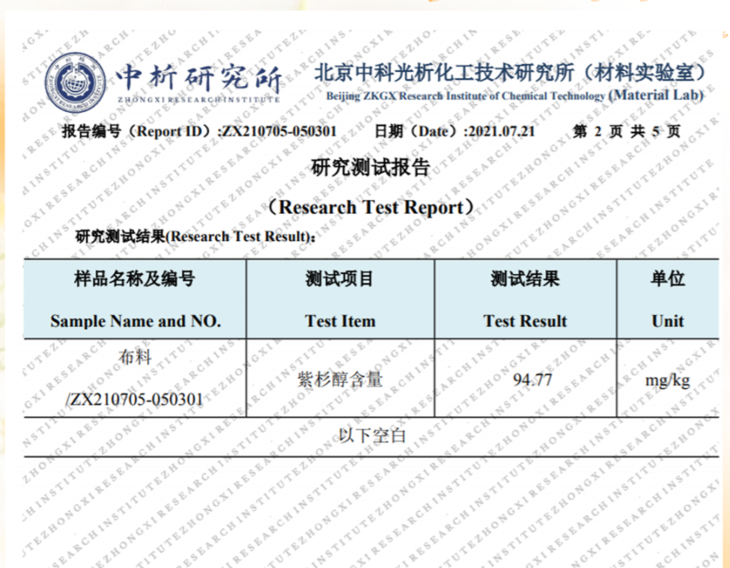Click the Test Result column header
The height and width of the screenshot is (568, 730).
[525, 300]
